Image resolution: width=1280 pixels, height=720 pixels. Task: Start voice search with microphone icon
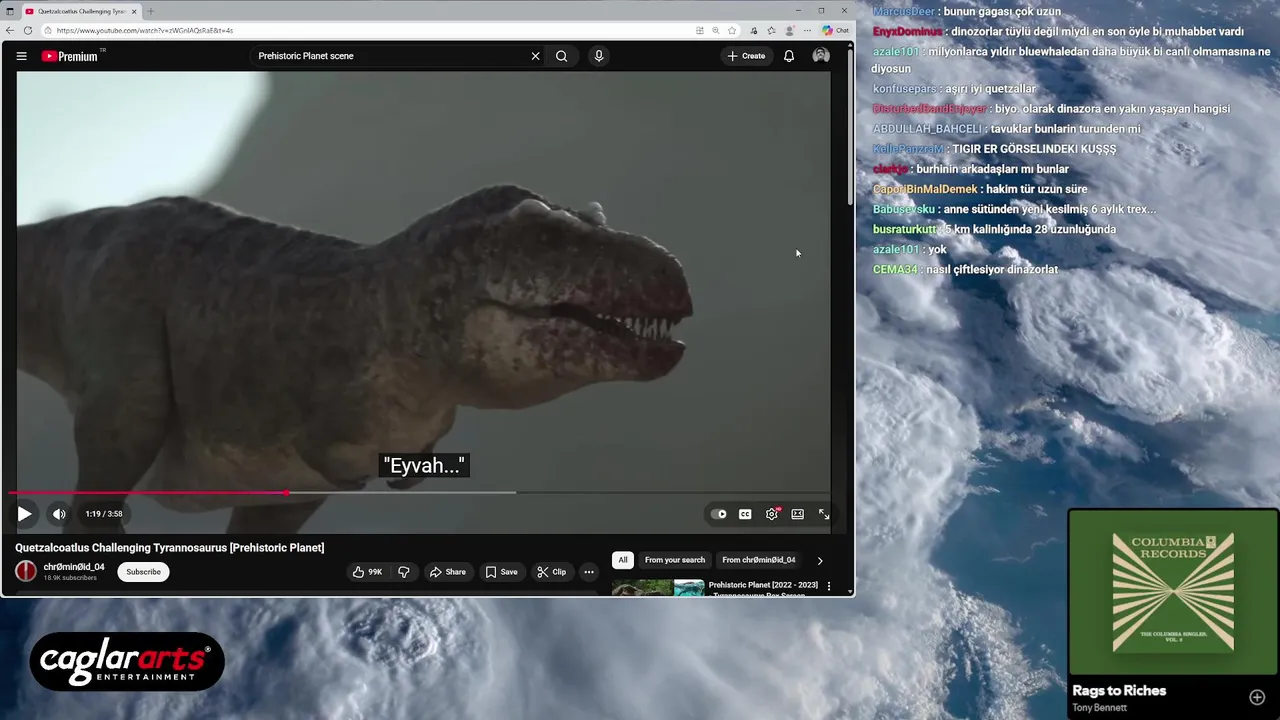click(598, 56)
